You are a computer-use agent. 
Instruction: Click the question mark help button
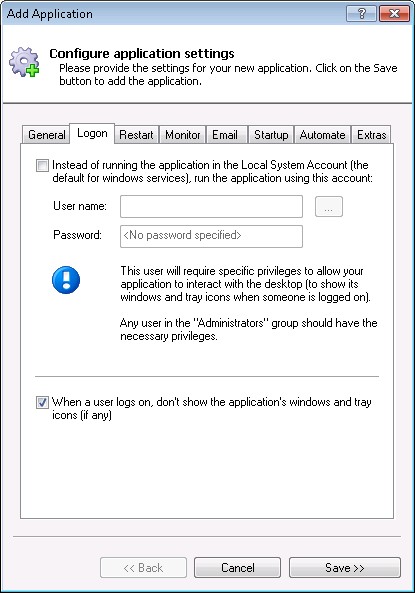pyautogui.click(x=361, y=14)
